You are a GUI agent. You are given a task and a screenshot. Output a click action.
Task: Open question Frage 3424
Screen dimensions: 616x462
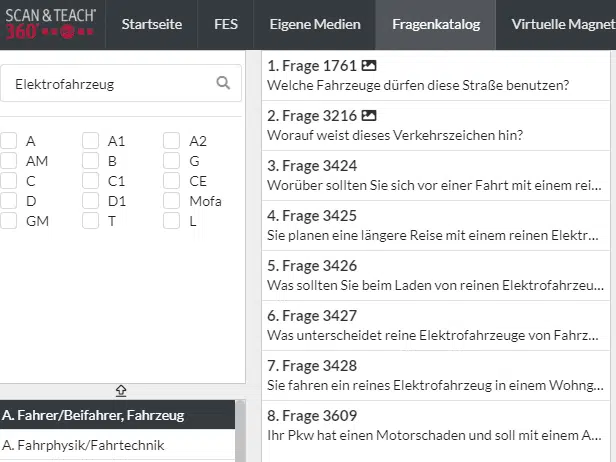(436, 175)
